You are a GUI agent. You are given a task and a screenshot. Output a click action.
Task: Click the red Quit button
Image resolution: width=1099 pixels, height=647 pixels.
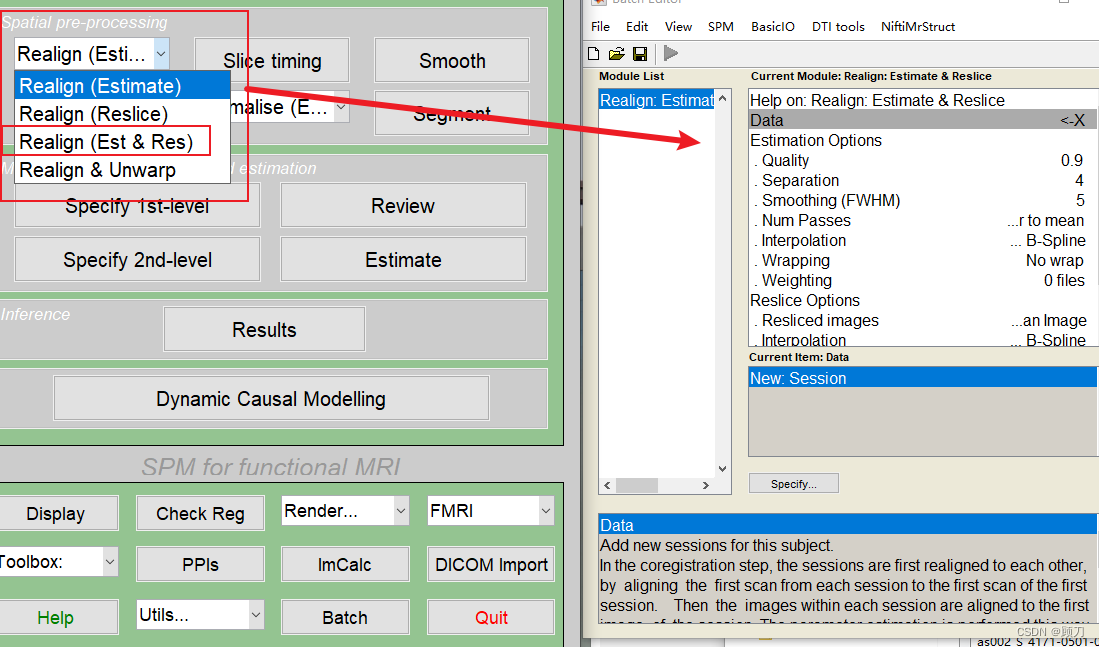point(491,618)
